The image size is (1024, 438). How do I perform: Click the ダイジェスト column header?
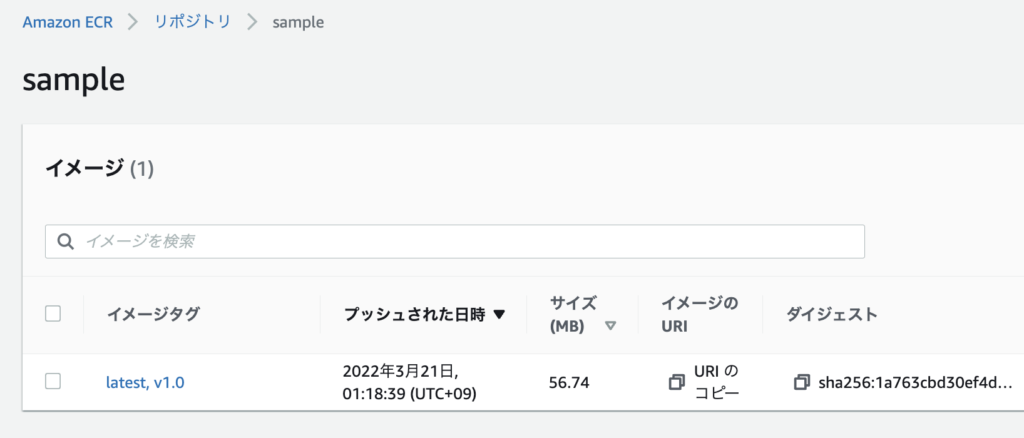[x=832, y=314]
